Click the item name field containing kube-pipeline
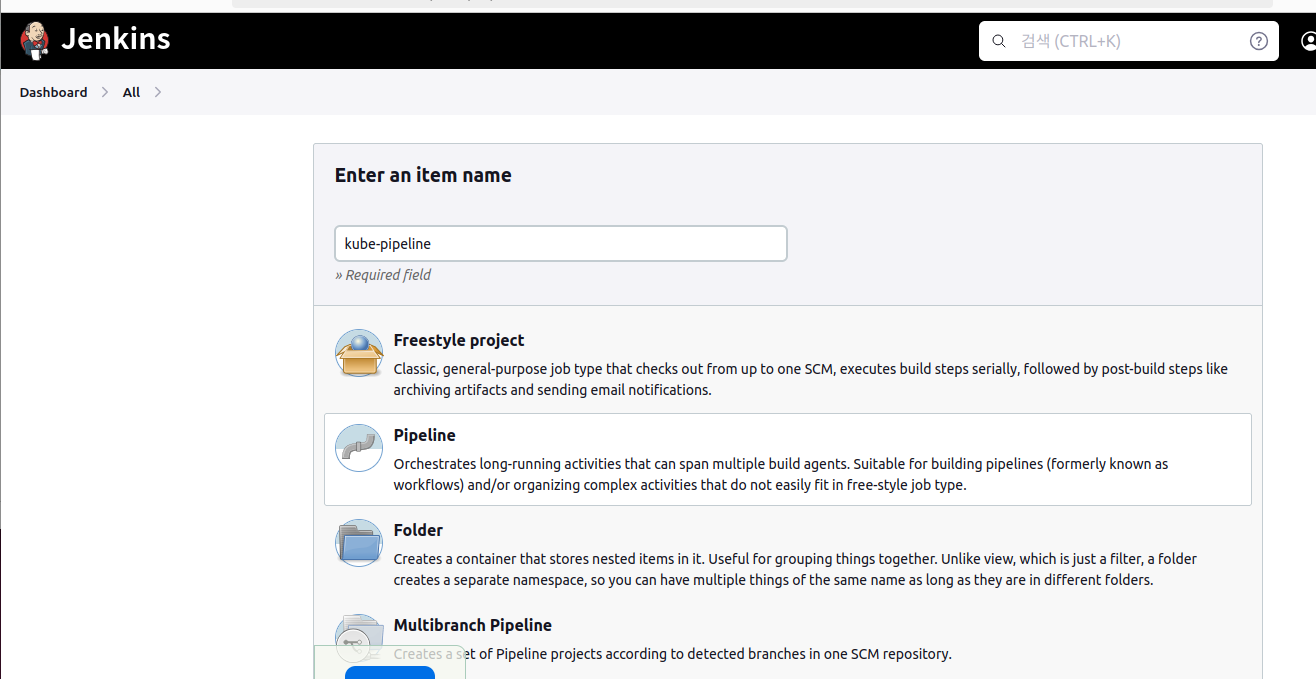Screen dimensions: 1316x679 [561, 244]
